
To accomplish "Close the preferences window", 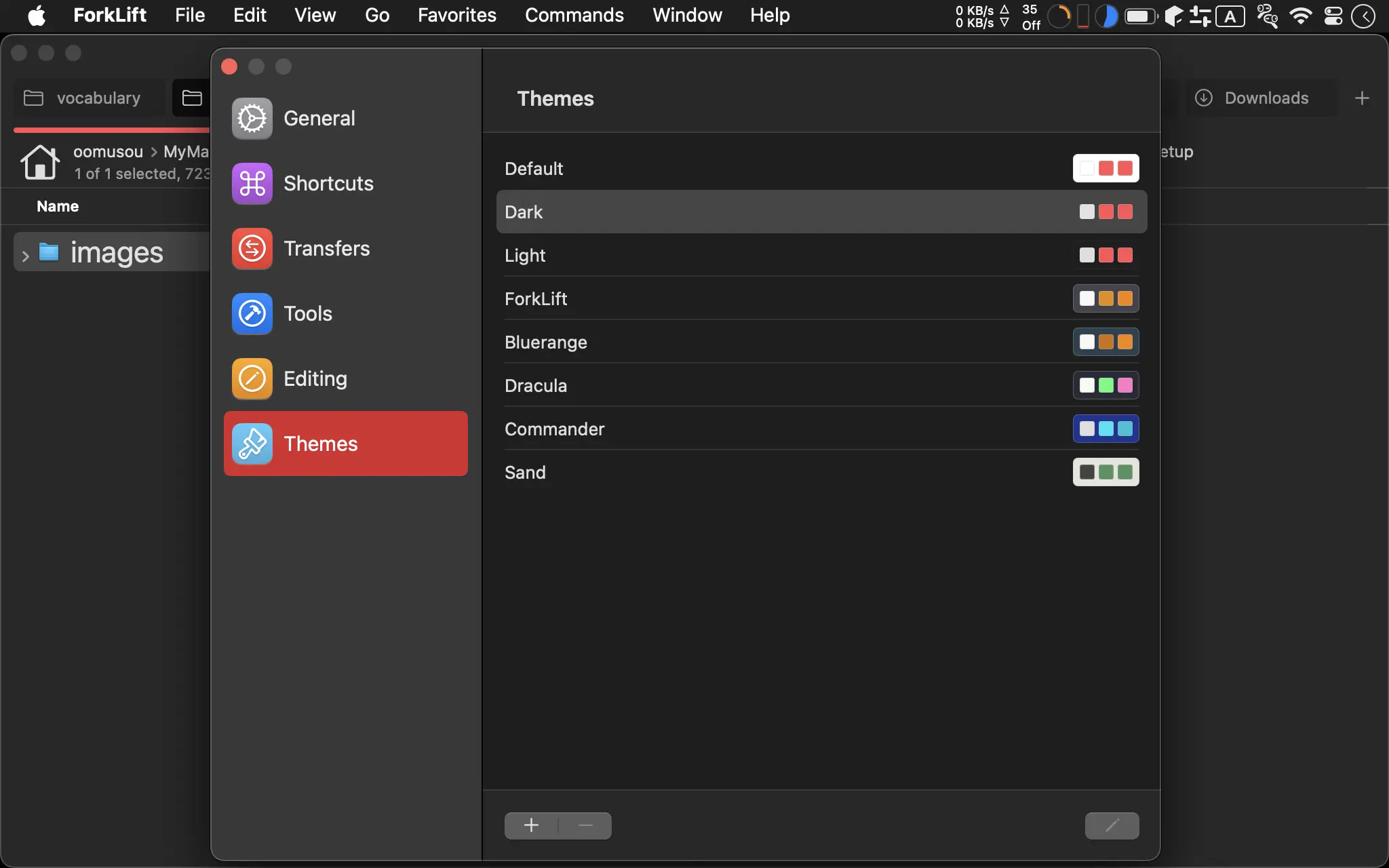I will (229, 66).
